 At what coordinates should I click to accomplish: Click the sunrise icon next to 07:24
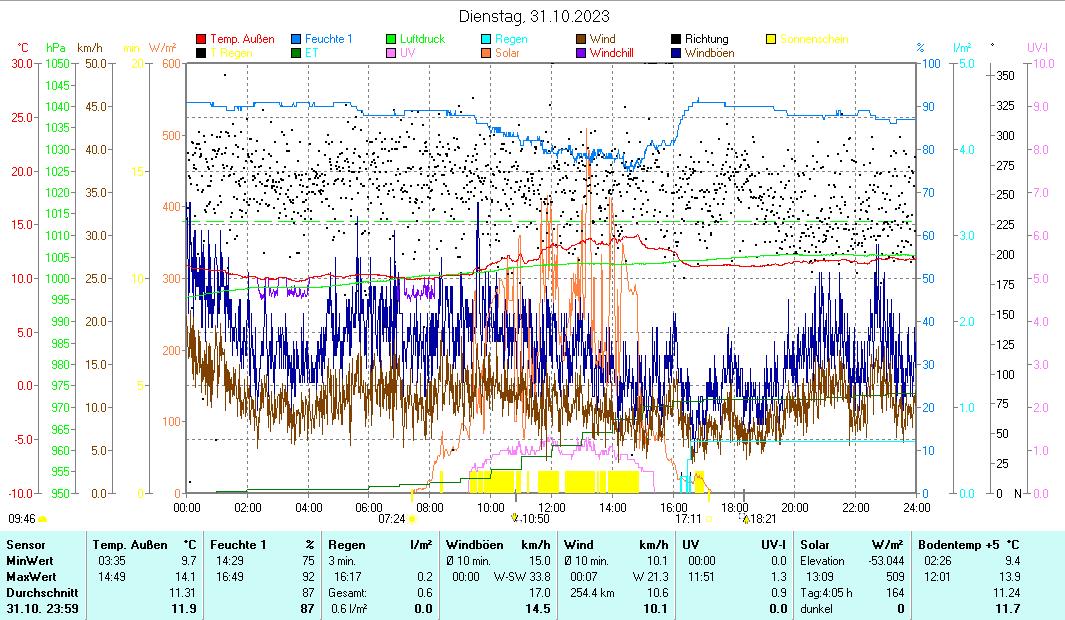point(412,519)
